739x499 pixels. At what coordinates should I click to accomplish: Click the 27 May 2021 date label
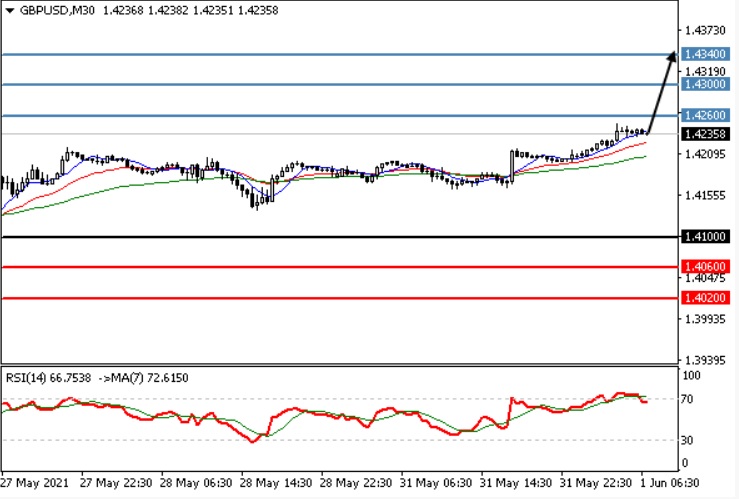pyautogui.click(x=35, y=483)
